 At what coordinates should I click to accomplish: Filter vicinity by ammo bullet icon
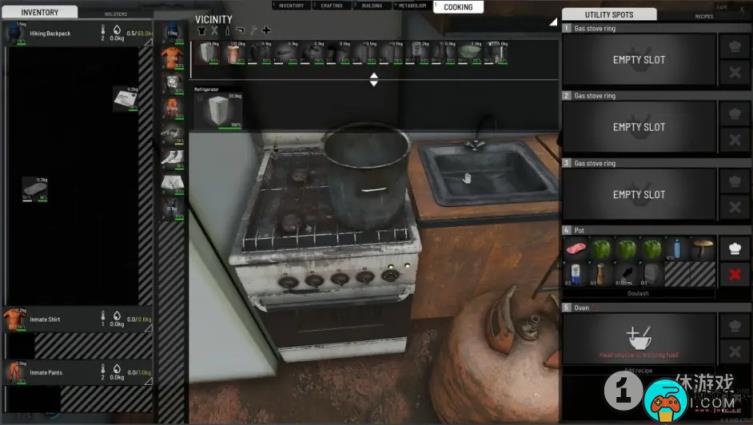[x=228, y=31]
